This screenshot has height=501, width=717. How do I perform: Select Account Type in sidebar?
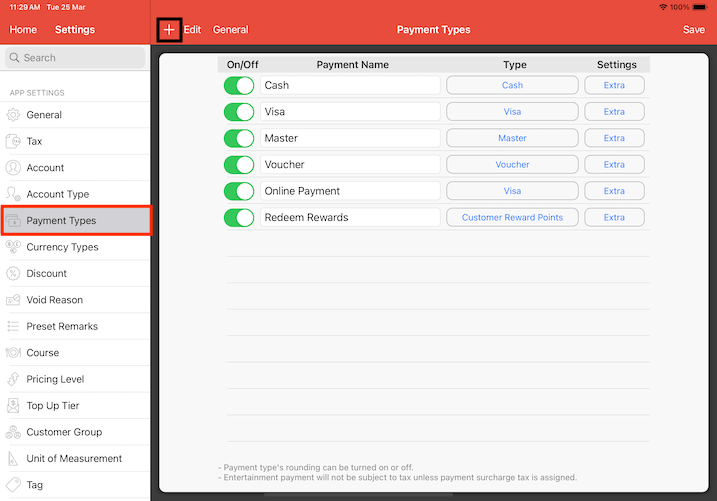(x=75, y=194)
